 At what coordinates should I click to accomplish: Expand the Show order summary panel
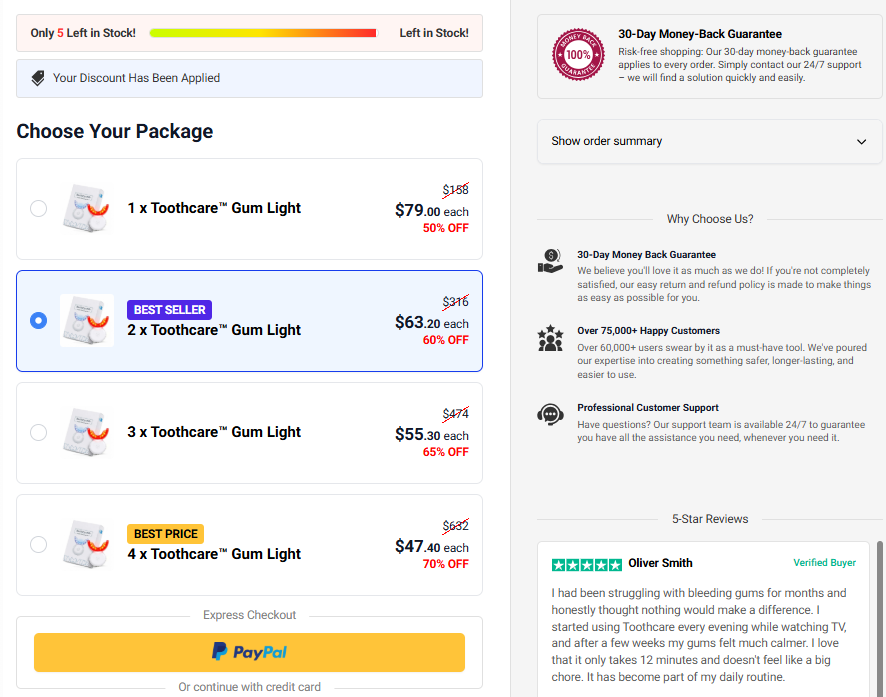tap(709, 141)
